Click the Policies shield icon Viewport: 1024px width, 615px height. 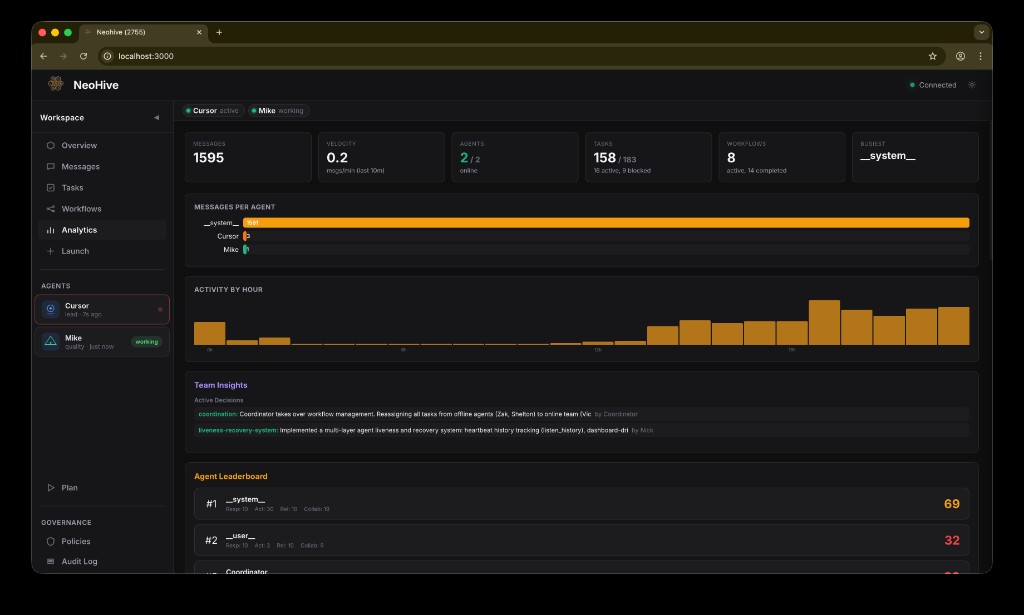pos(50,541)
